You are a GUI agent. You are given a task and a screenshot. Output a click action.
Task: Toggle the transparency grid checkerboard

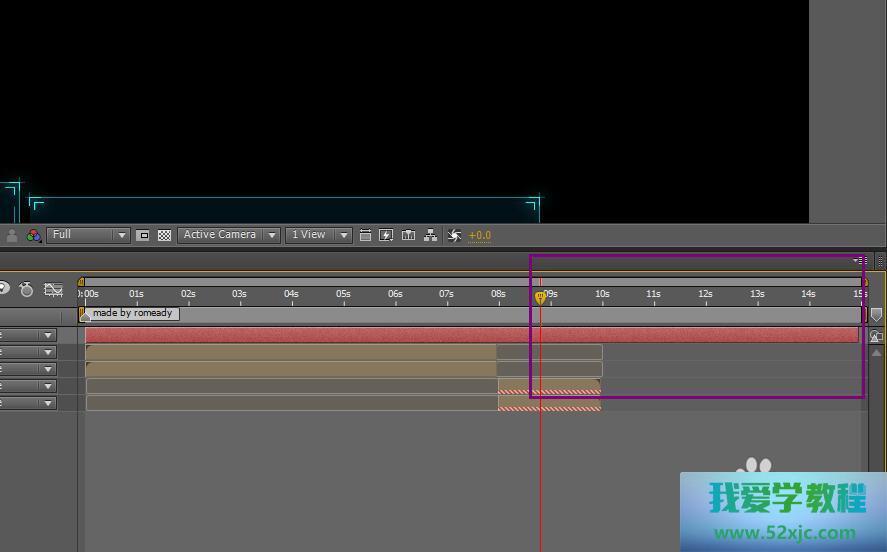[x=164, y=236]
